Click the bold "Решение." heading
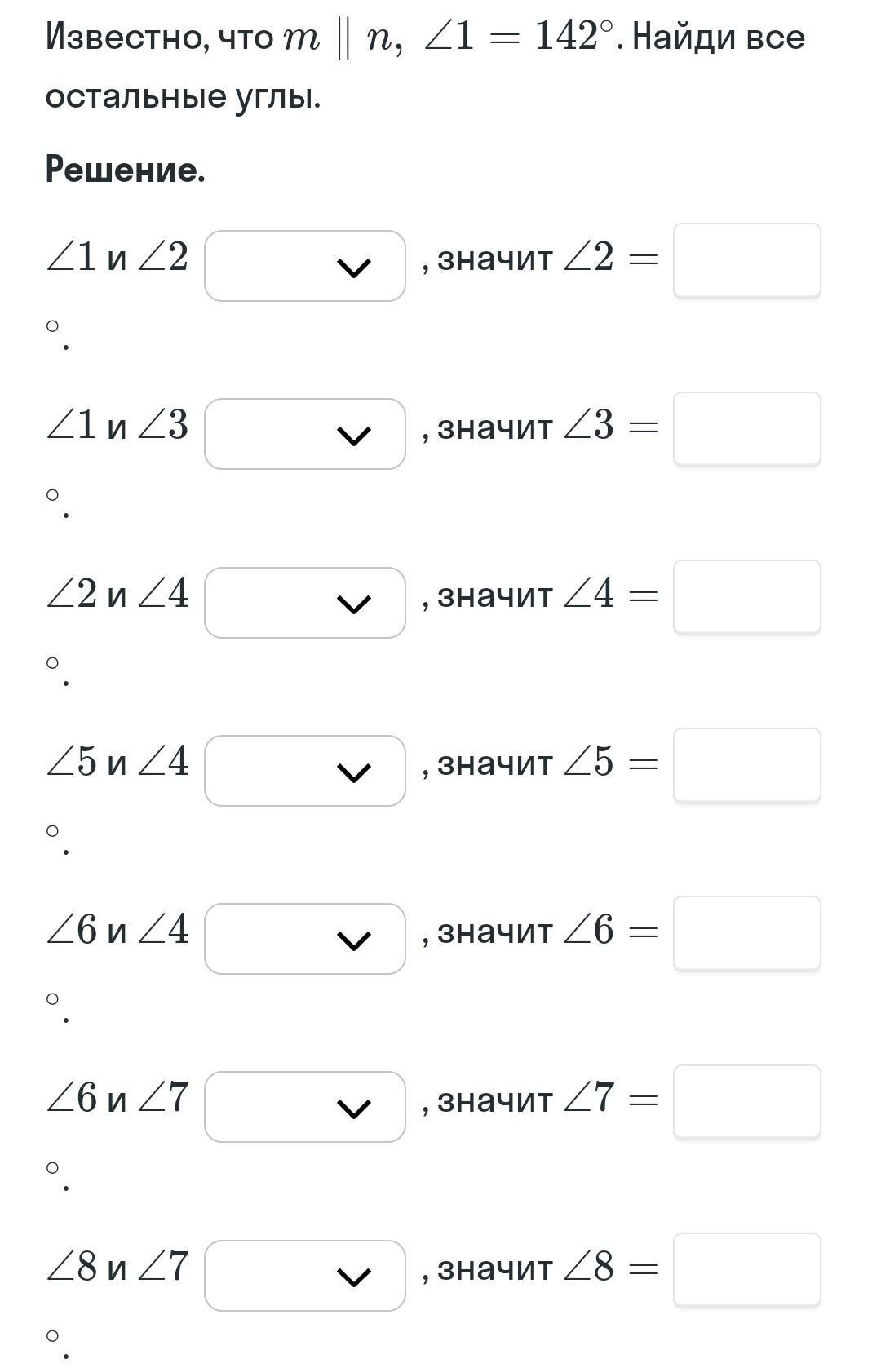The height and width of the screenshot is (1372, 881). click(x=125, y=170)
